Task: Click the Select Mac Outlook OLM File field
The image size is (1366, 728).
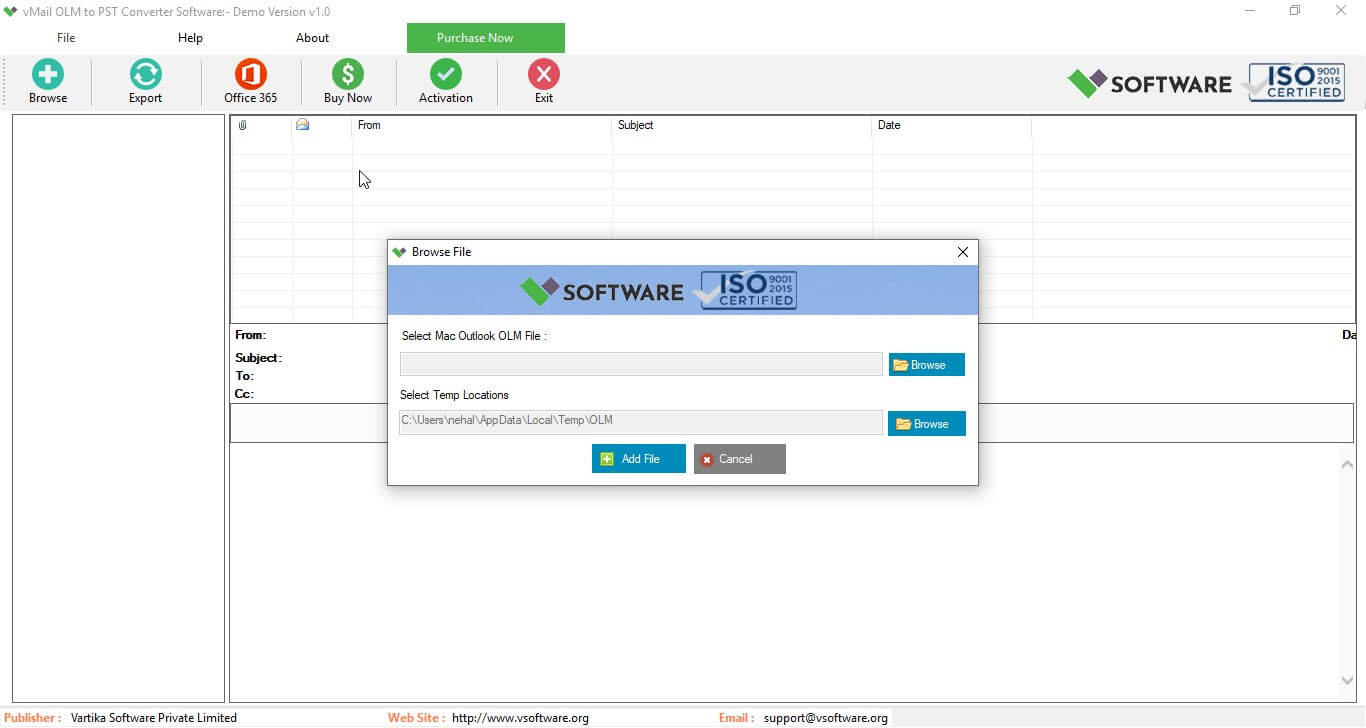Action: click(x=641, y=364)
